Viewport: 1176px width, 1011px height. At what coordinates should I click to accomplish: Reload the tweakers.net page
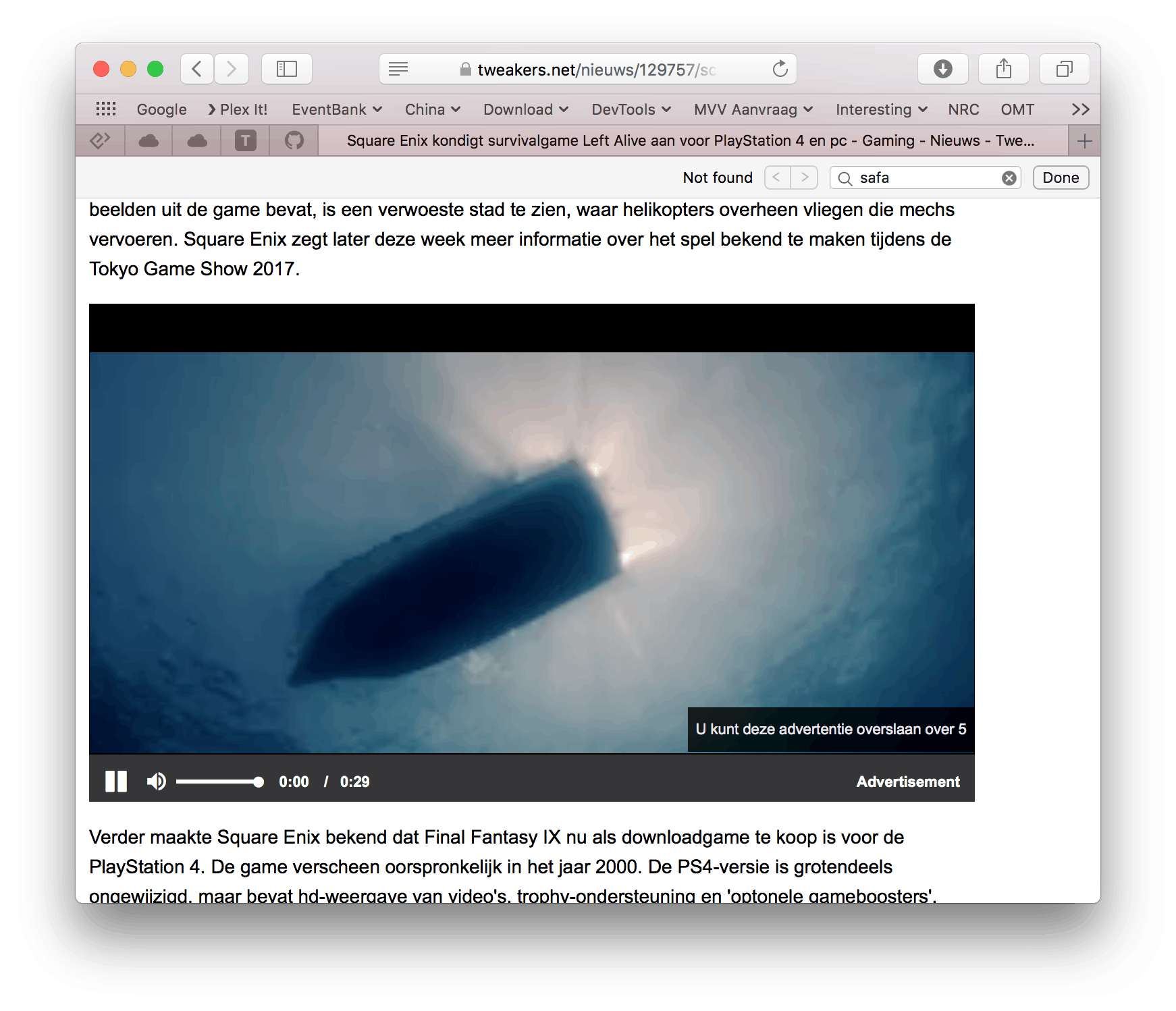pyautogui.click(x=780, y=69)
